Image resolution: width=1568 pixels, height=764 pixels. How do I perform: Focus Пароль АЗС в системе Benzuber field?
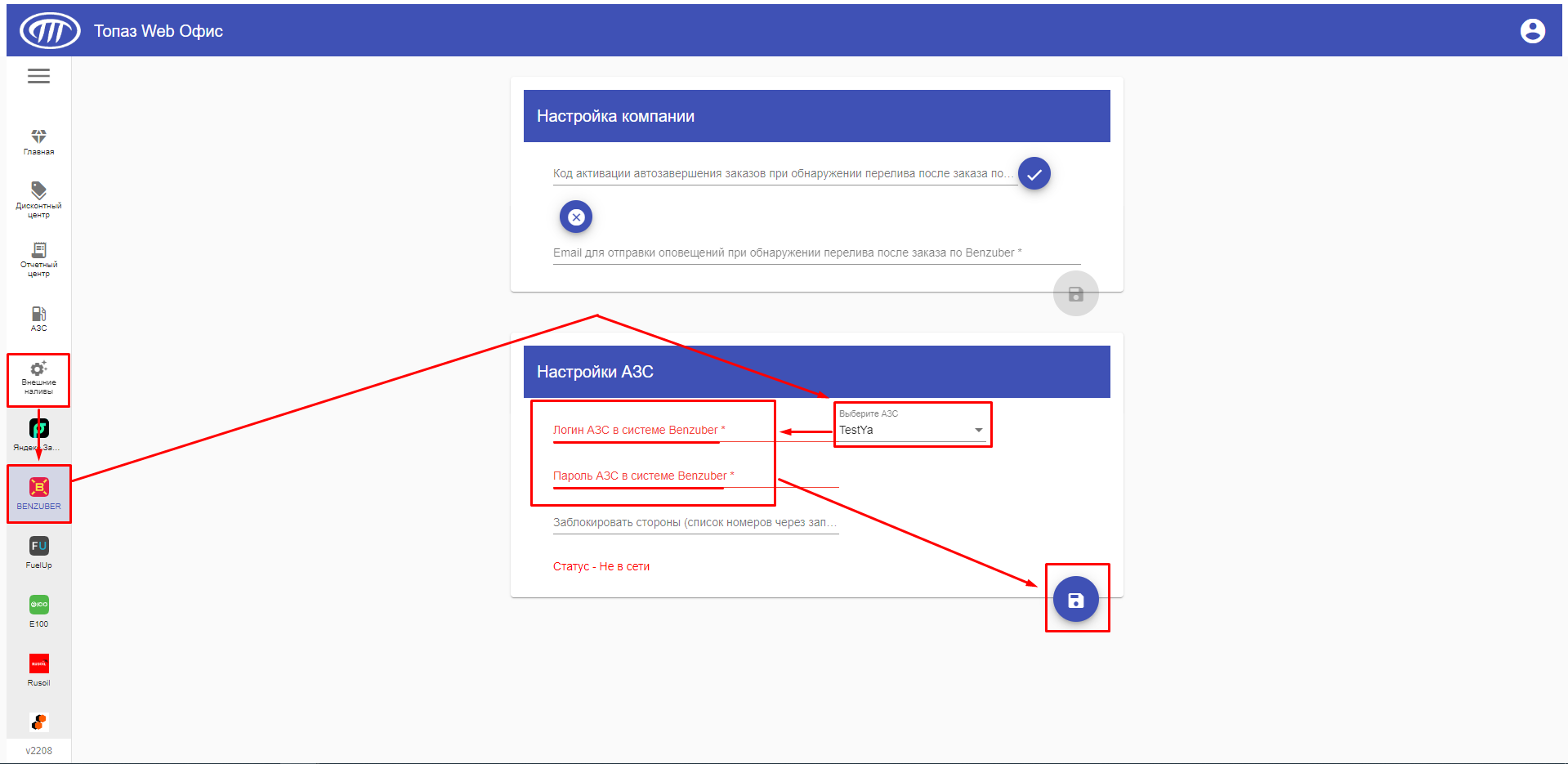696,476
